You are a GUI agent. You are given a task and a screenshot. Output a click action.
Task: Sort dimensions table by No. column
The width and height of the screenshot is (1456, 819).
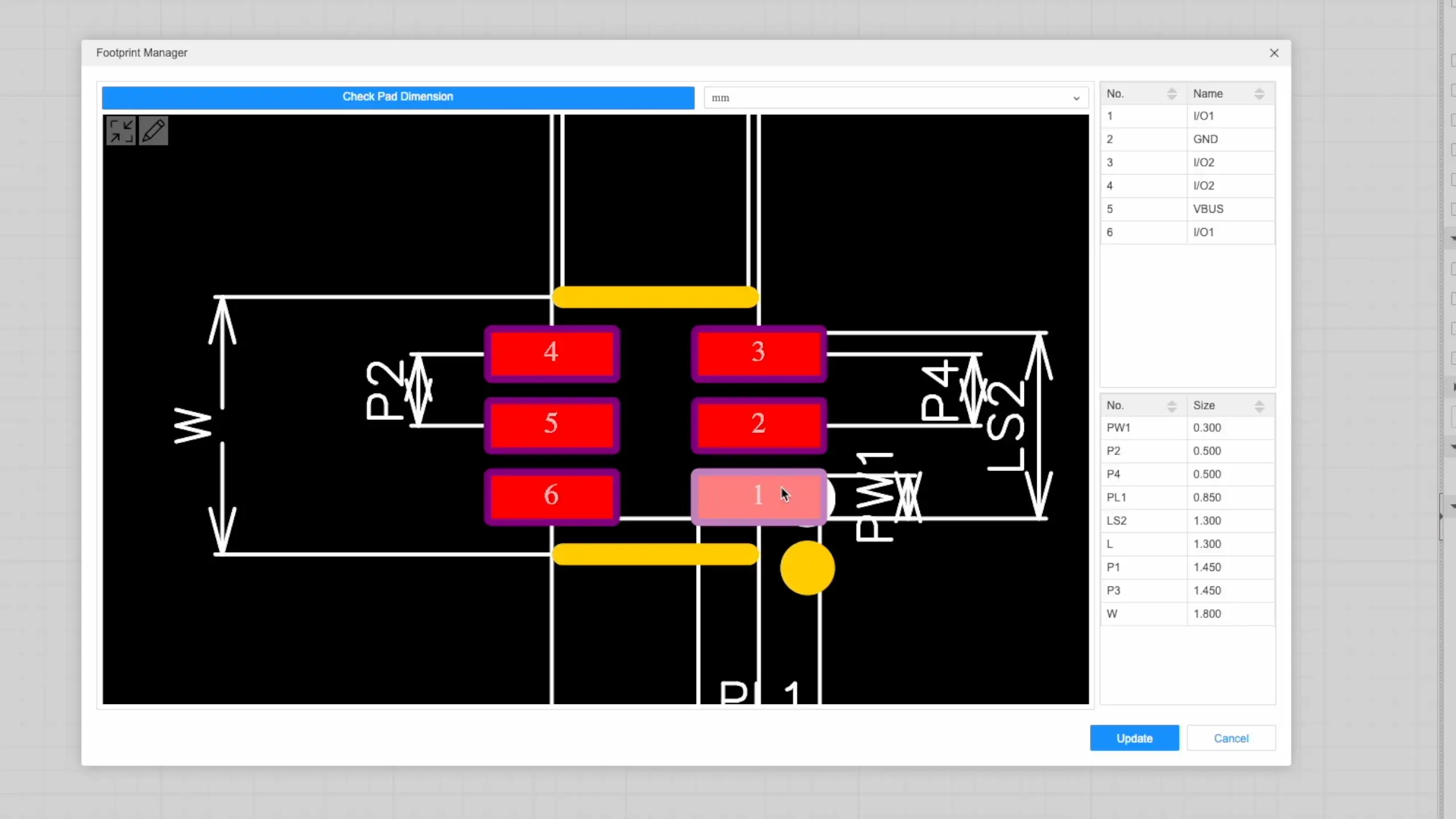point(1172,406)
